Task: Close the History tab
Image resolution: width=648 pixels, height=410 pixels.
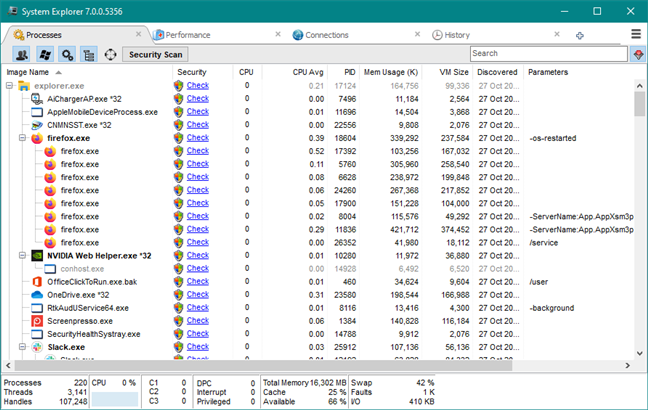Action: [557, 34]
